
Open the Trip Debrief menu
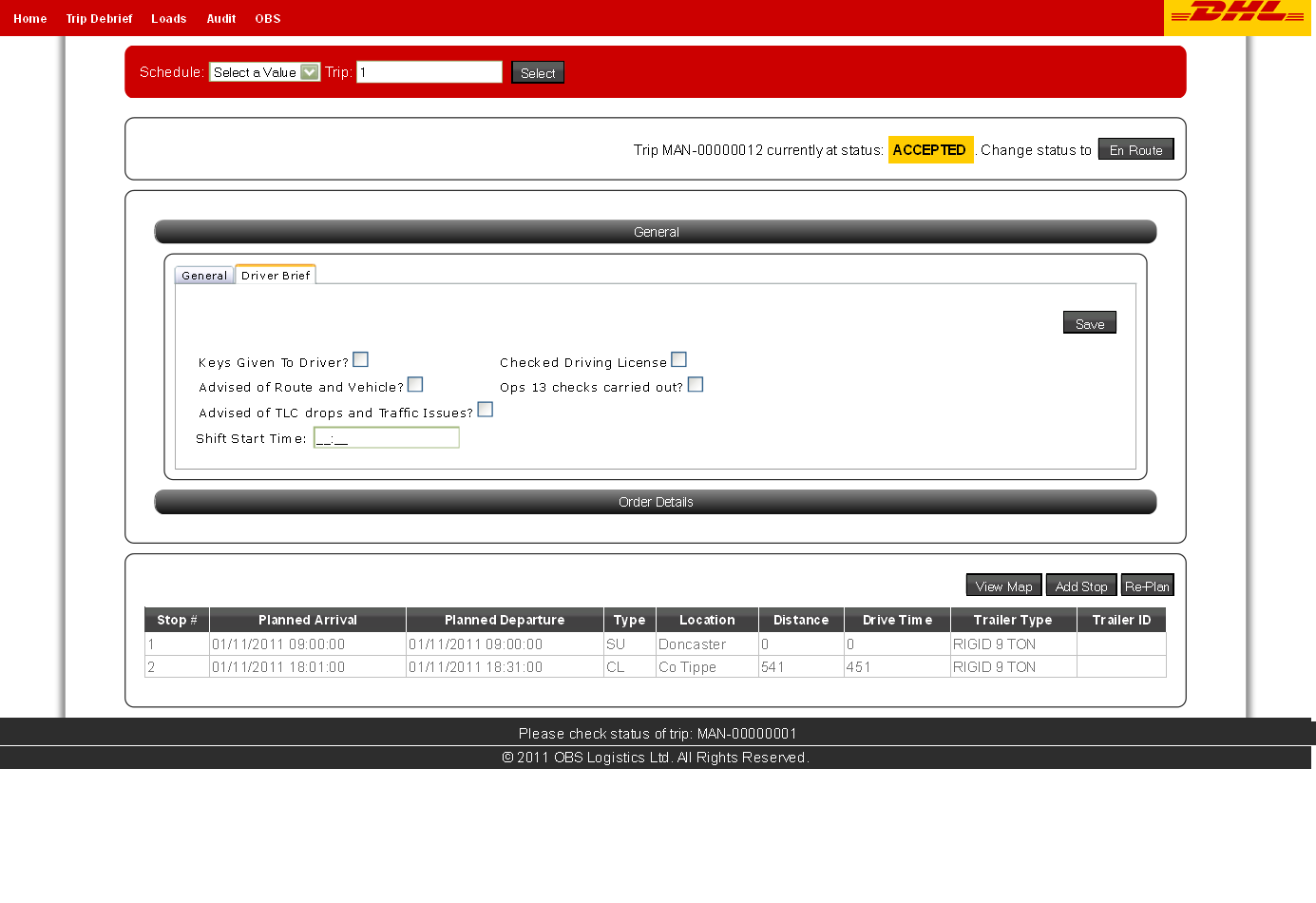[x=99, y=18]
